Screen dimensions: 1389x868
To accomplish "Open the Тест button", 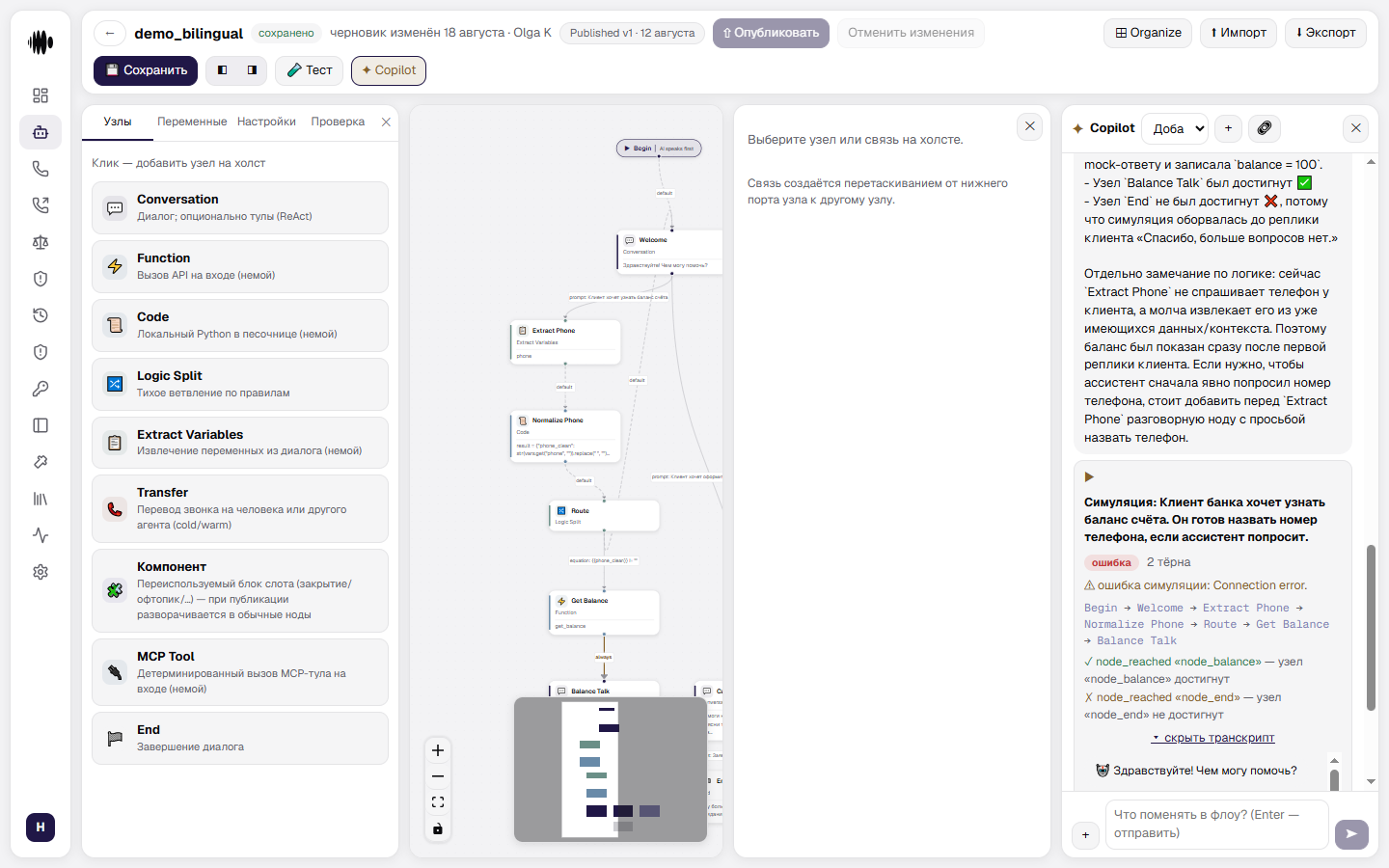I will coord(309,70).
